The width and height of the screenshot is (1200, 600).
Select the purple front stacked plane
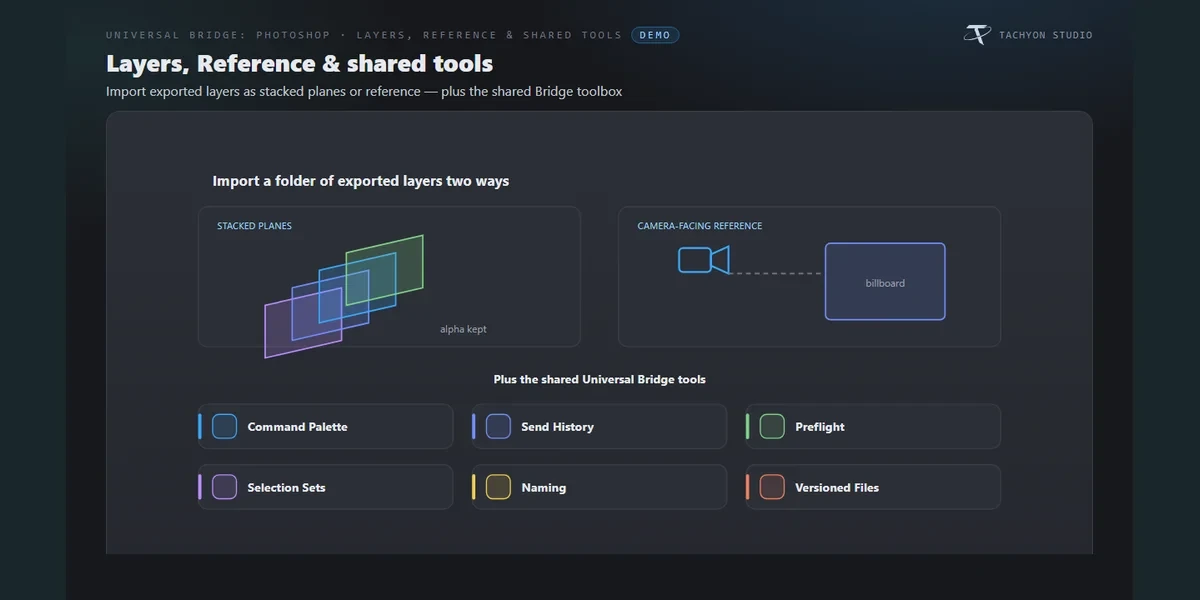click(x=303, y=323)
